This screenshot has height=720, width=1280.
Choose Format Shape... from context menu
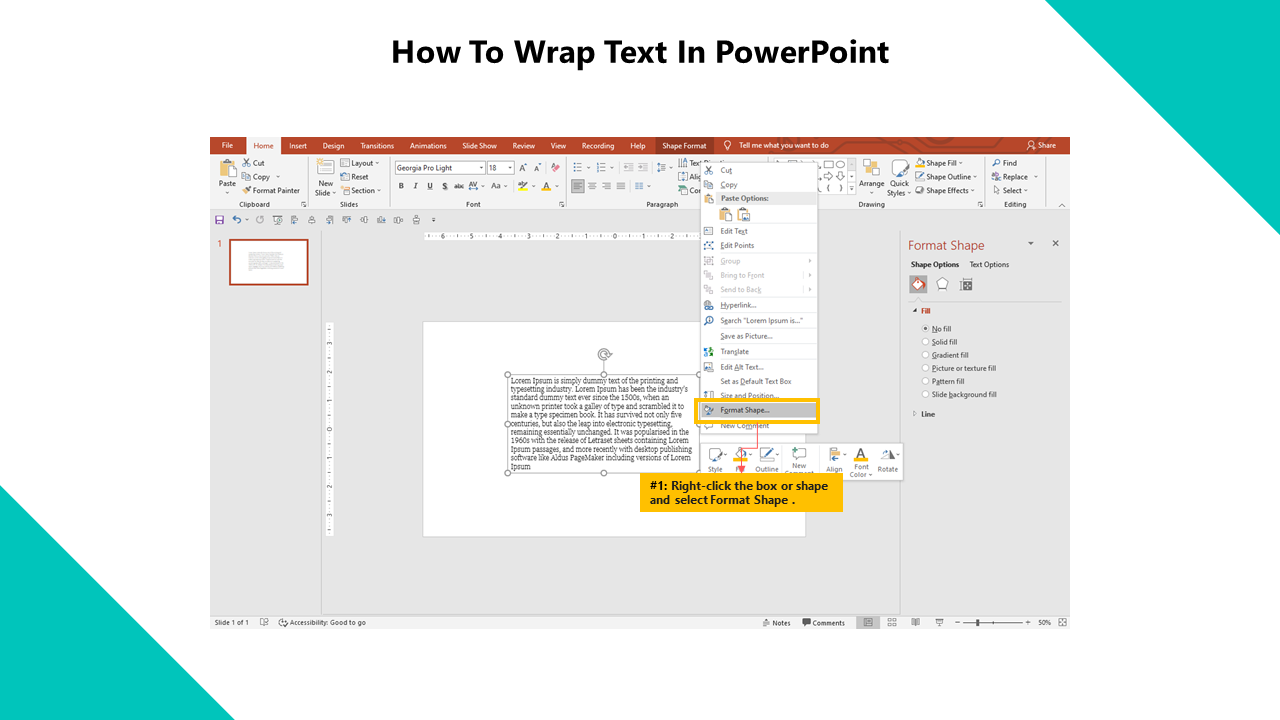[758, 410]
